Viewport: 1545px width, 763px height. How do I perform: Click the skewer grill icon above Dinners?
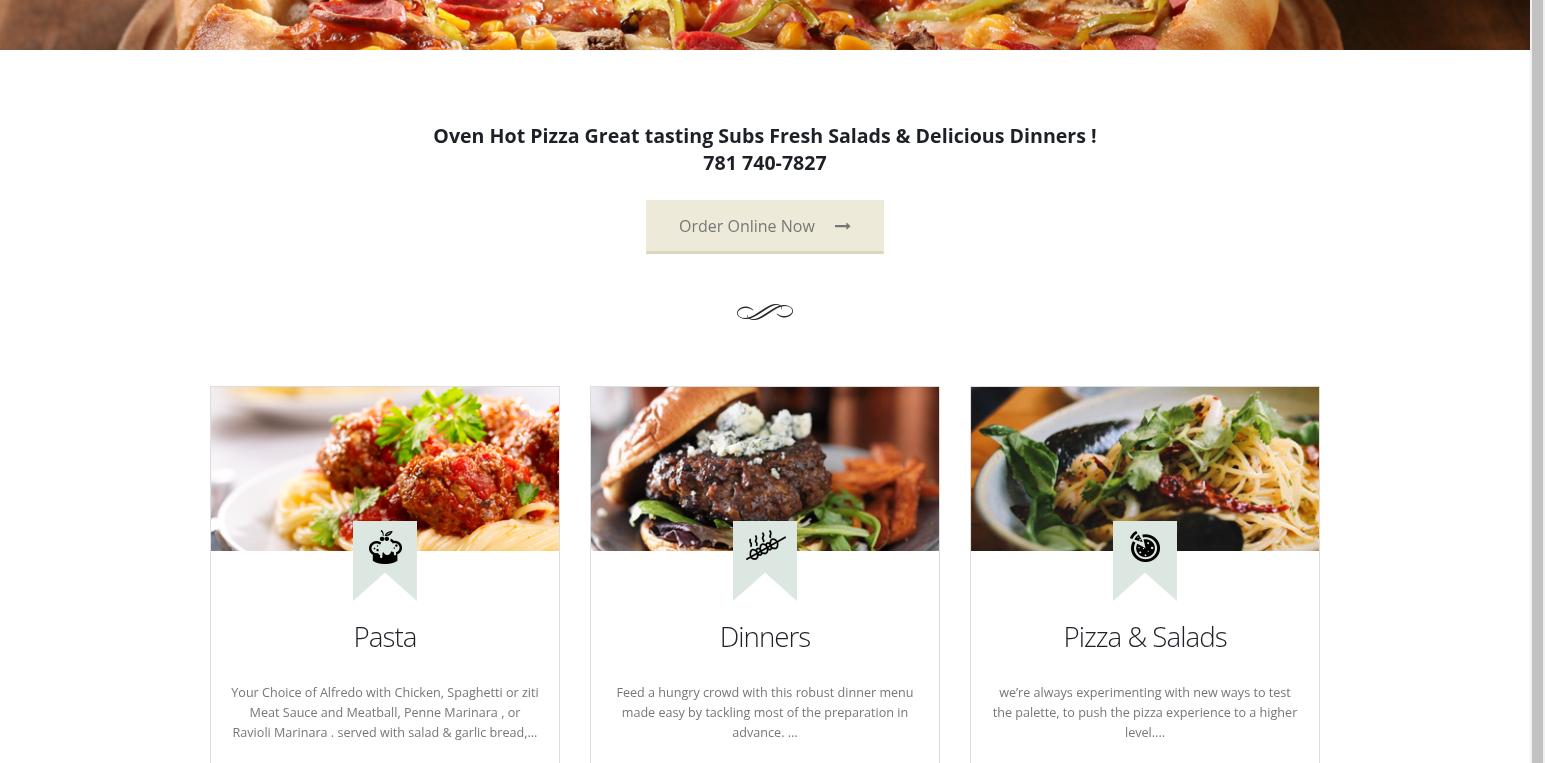[765, 547]
